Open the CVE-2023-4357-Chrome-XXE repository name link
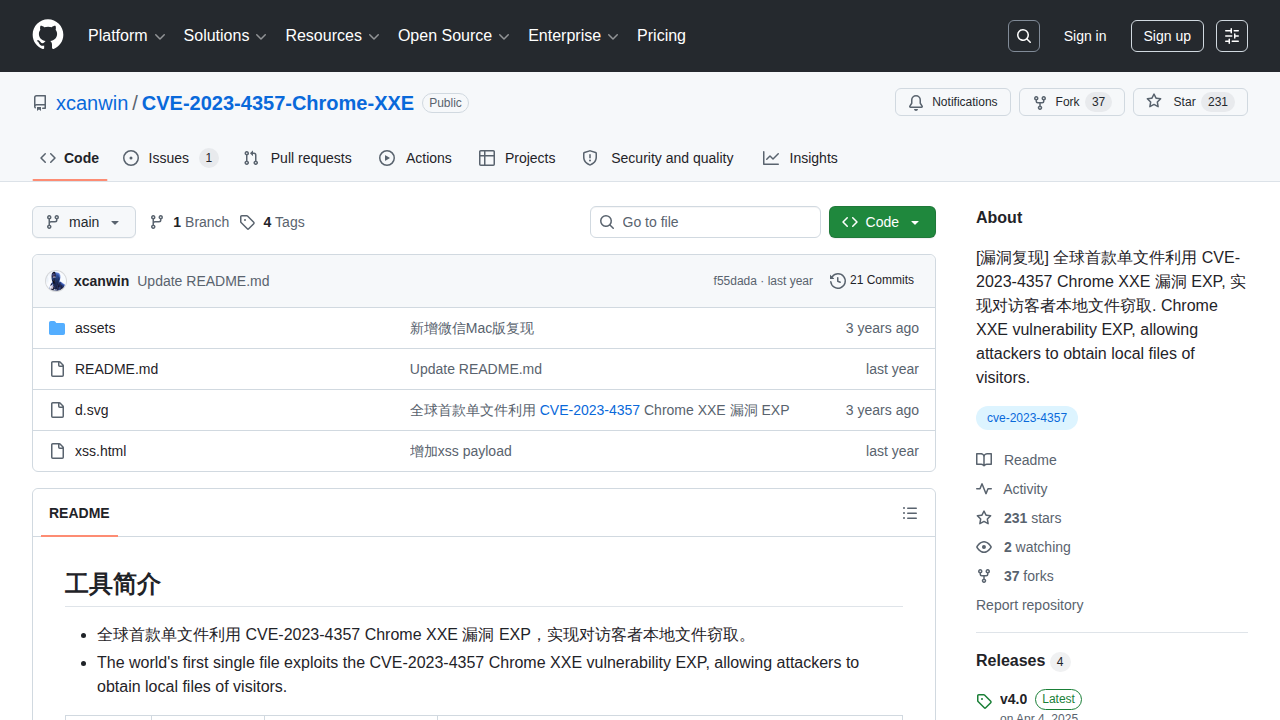Image resolution: width=1280 pixels, height=720 pixels. coord(278,103)
